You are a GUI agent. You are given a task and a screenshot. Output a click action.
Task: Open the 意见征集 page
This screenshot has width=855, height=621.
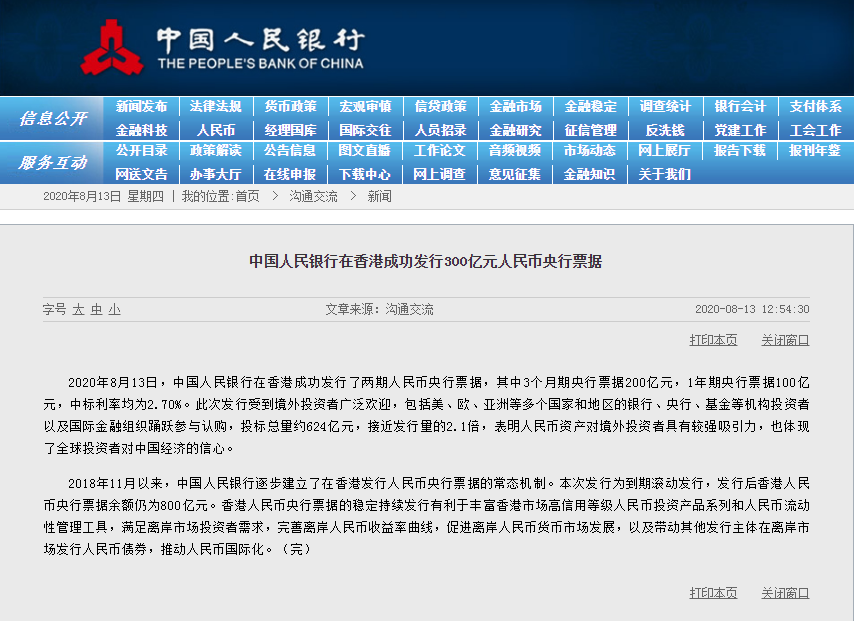[515, 173]
